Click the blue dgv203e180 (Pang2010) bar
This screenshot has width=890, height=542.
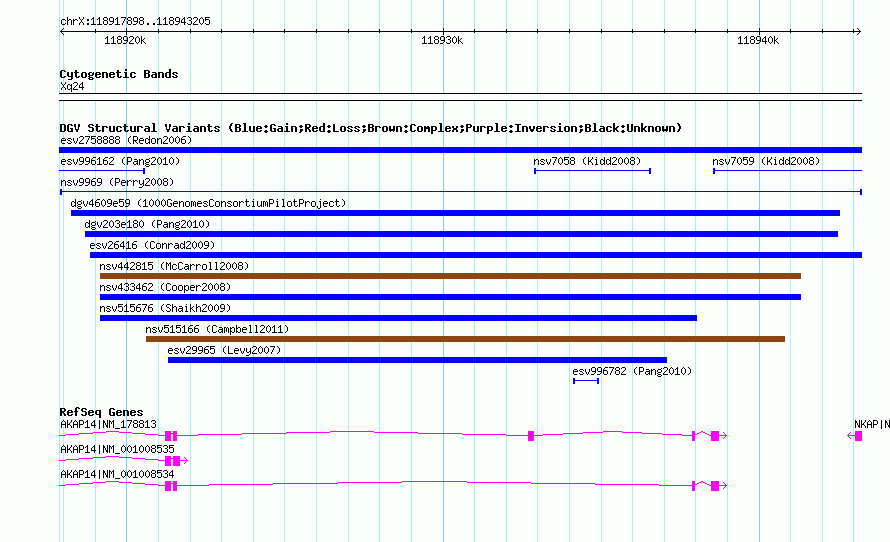click(x=461, y=234)
